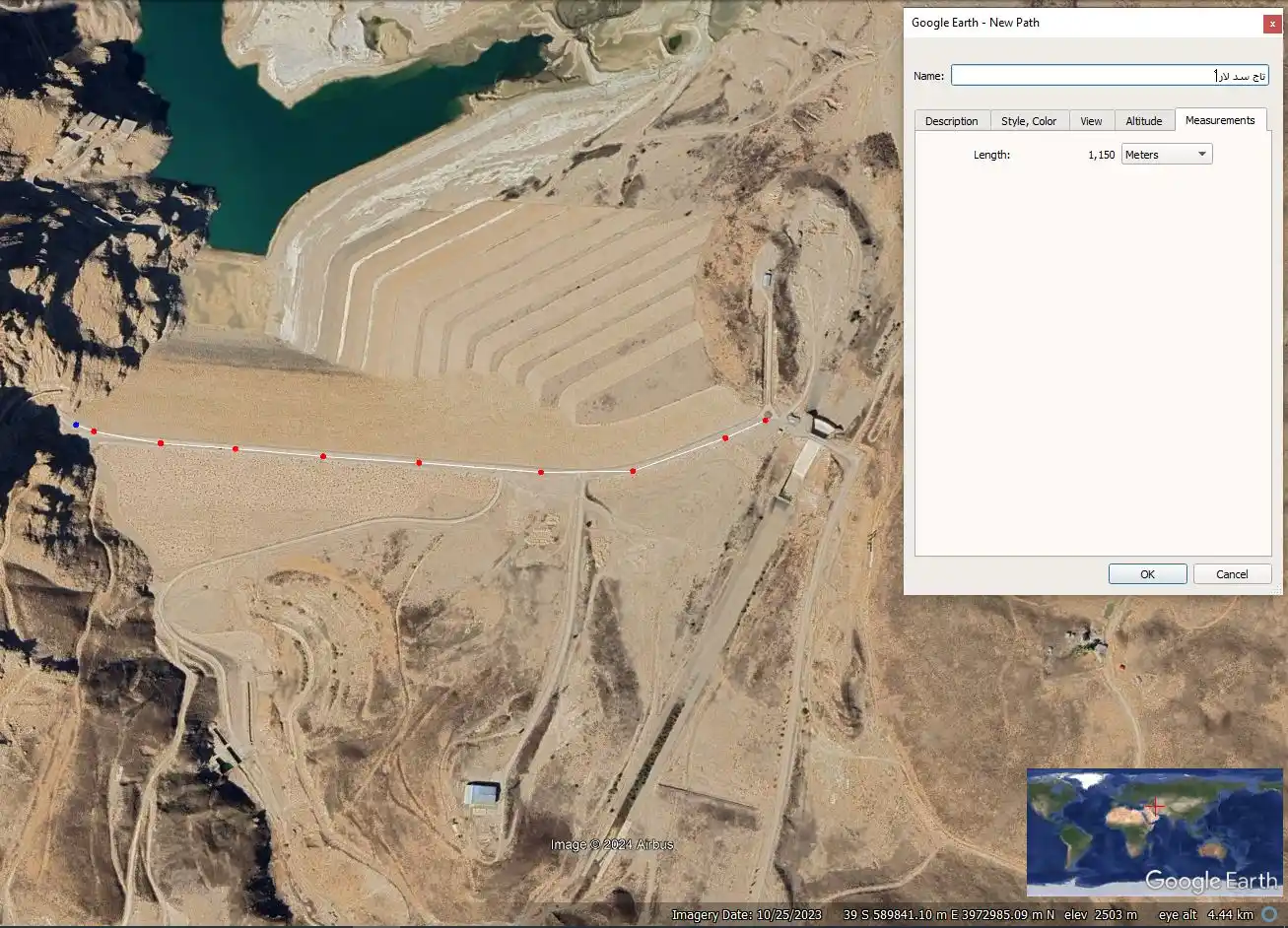
Task: Cancel the new path dialog
Action: [x=1232, y=574]
